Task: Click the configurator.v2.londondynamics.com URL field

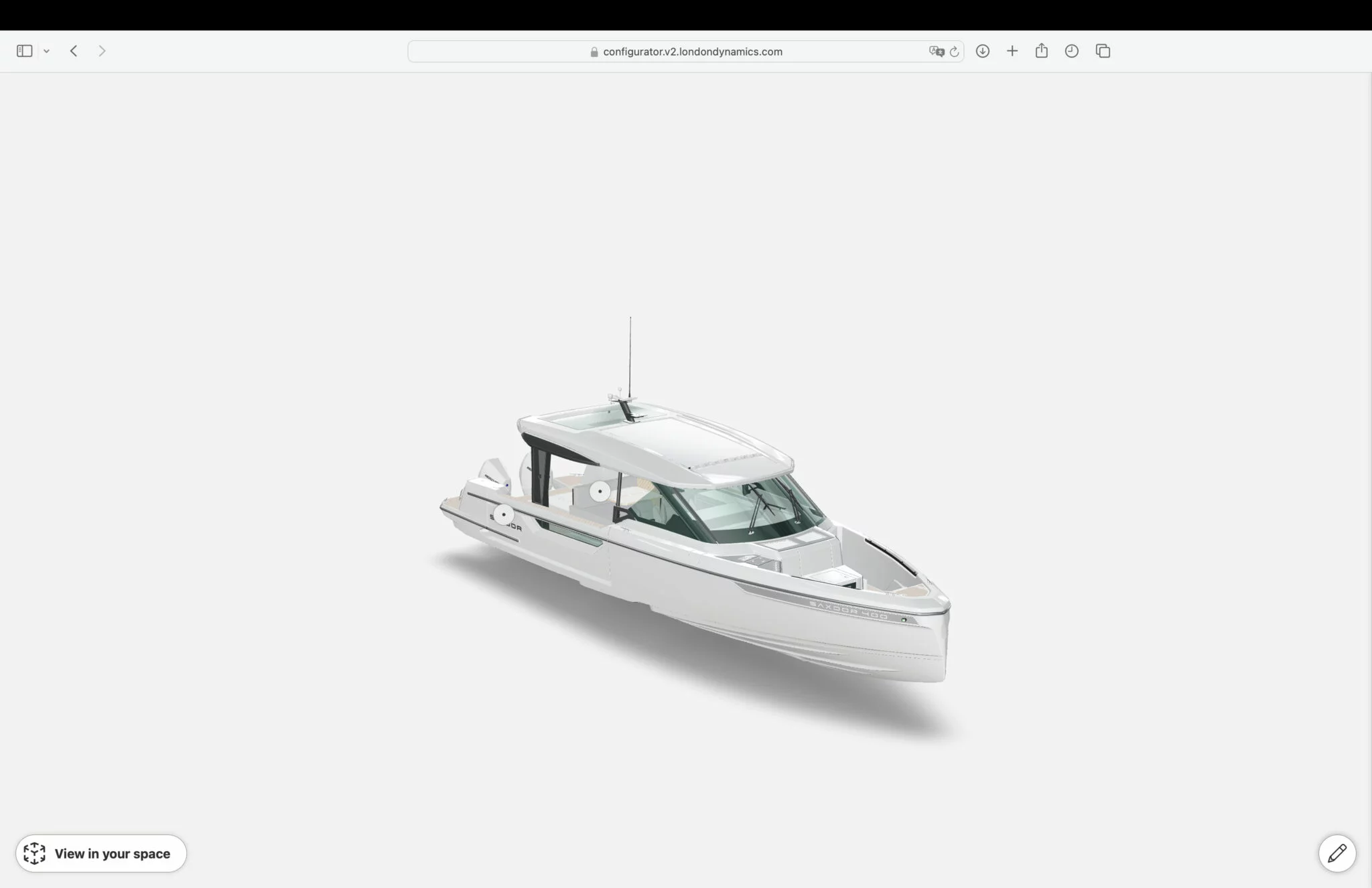Action: [x=692, y=52]
